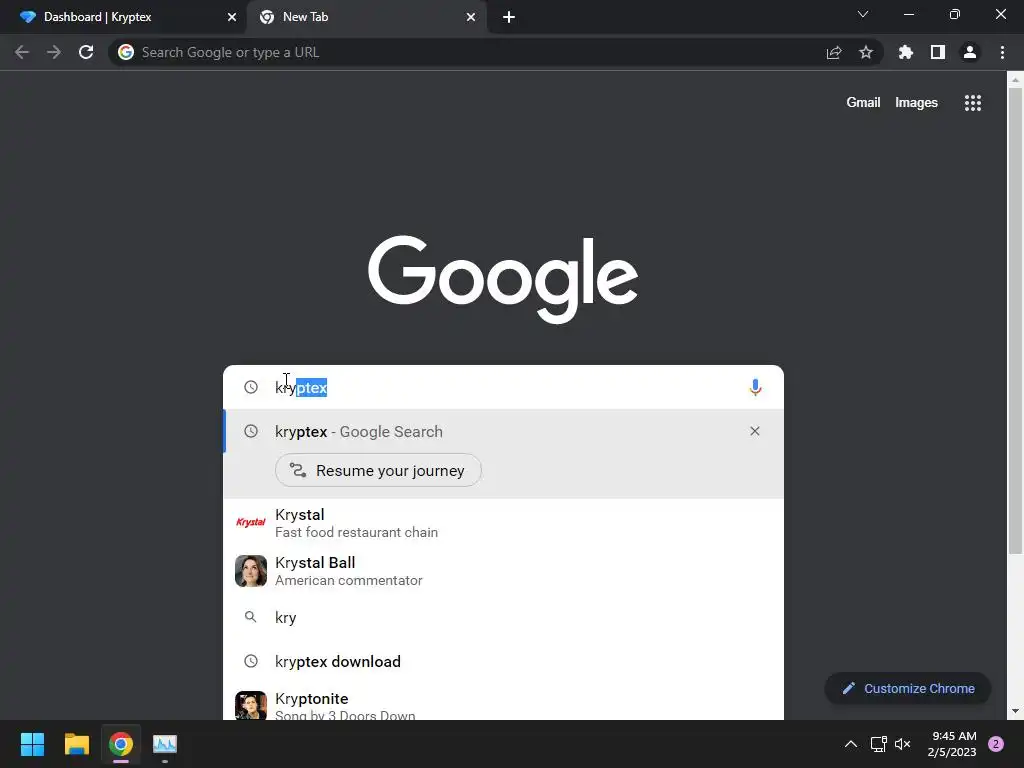Open the resource monitor taskbar app
1024x768 pixels.
pos(165,744)
